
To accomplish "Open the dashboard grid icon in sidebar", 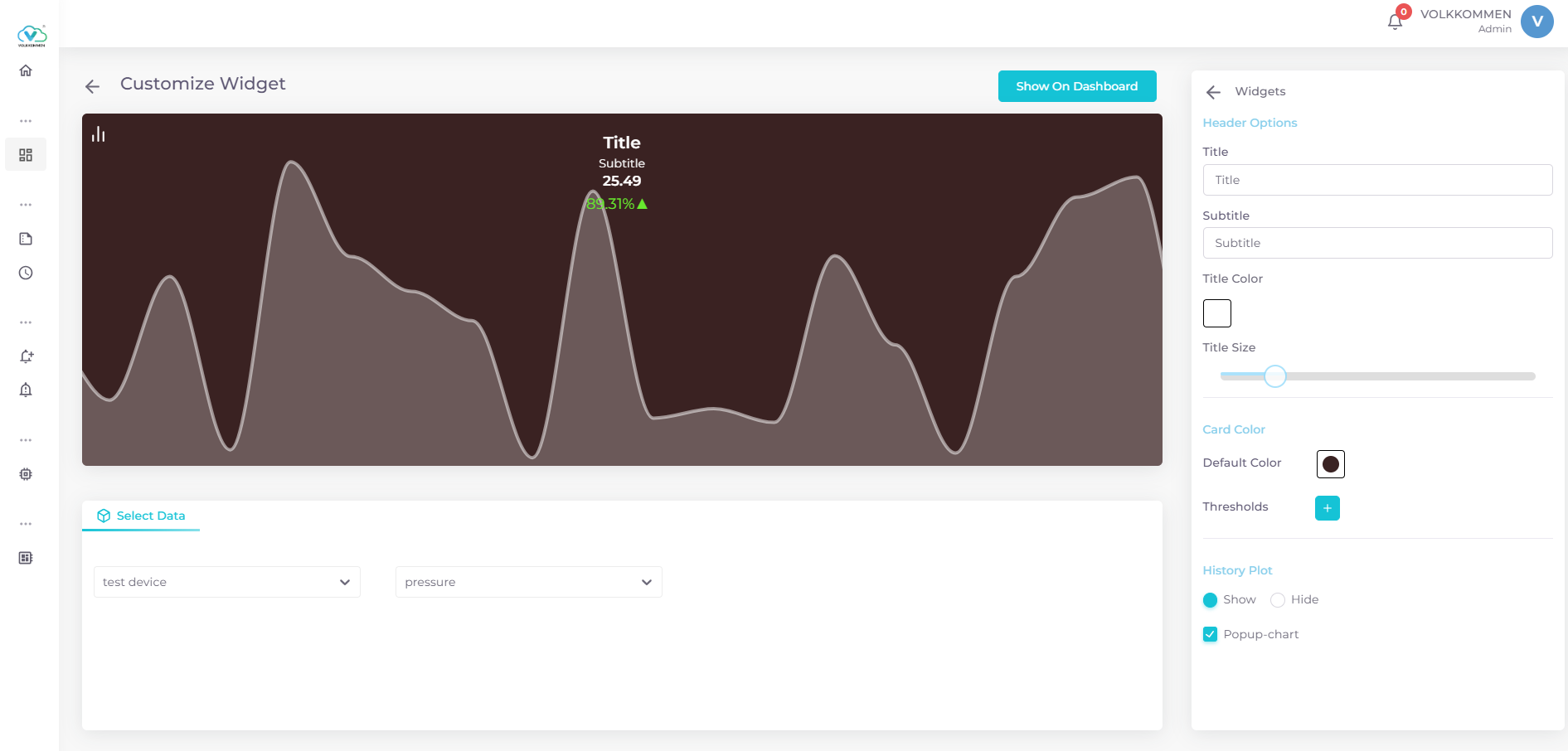I will 26,155.
